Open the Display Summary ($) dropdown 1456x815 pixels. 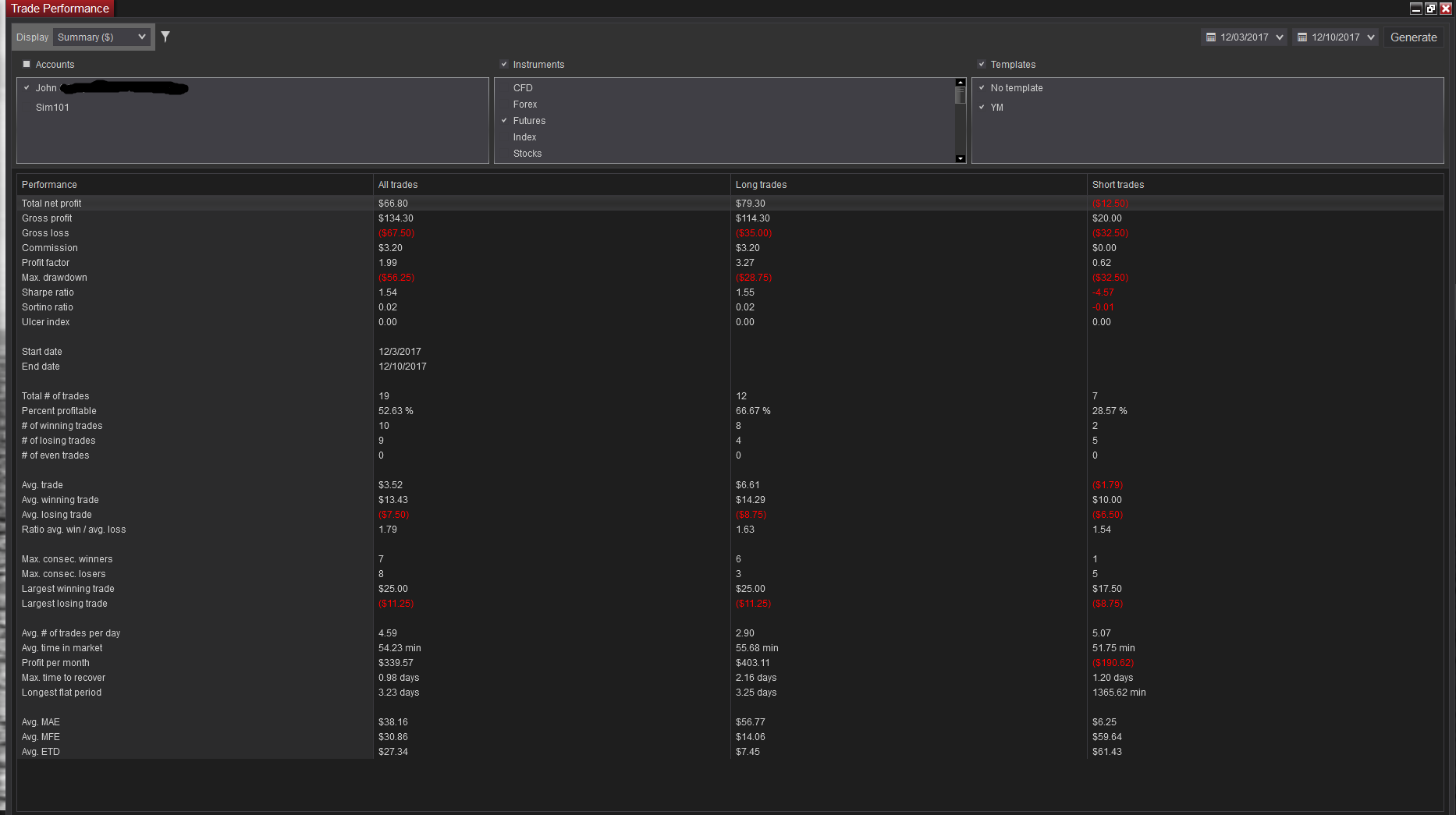(101, 37)
